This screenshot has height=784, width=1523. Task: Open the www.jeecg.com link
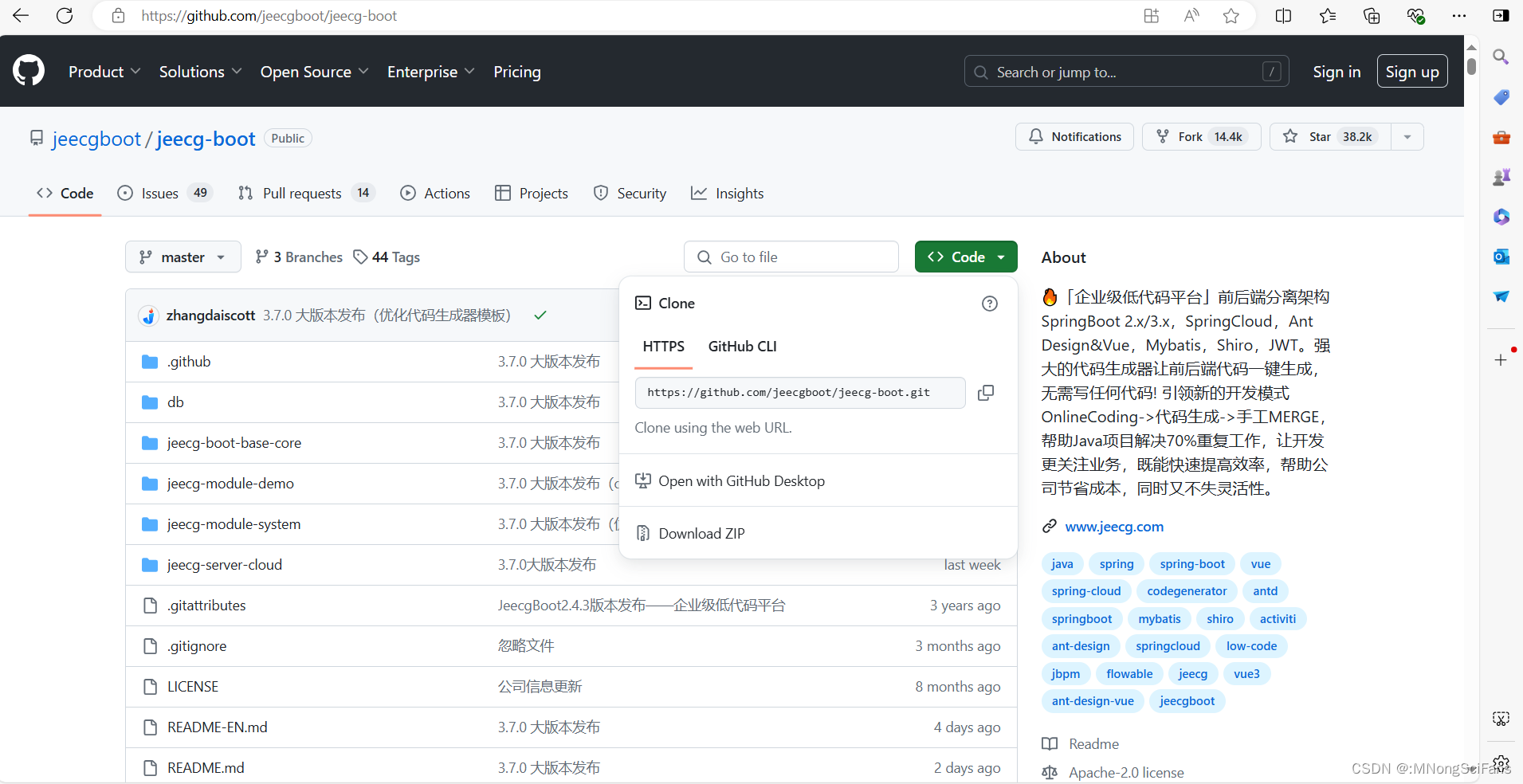click(x=1114, y=527)
